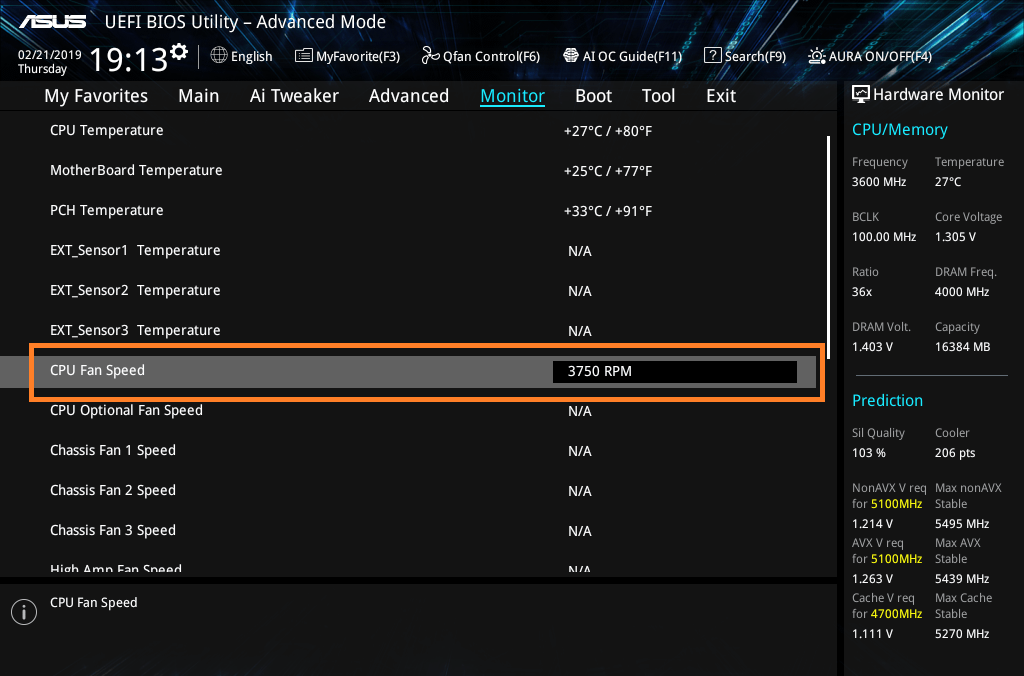The image size is (1024, 676).
Task: Click the 02/21/2019 date text
Action: pos(50,55)
